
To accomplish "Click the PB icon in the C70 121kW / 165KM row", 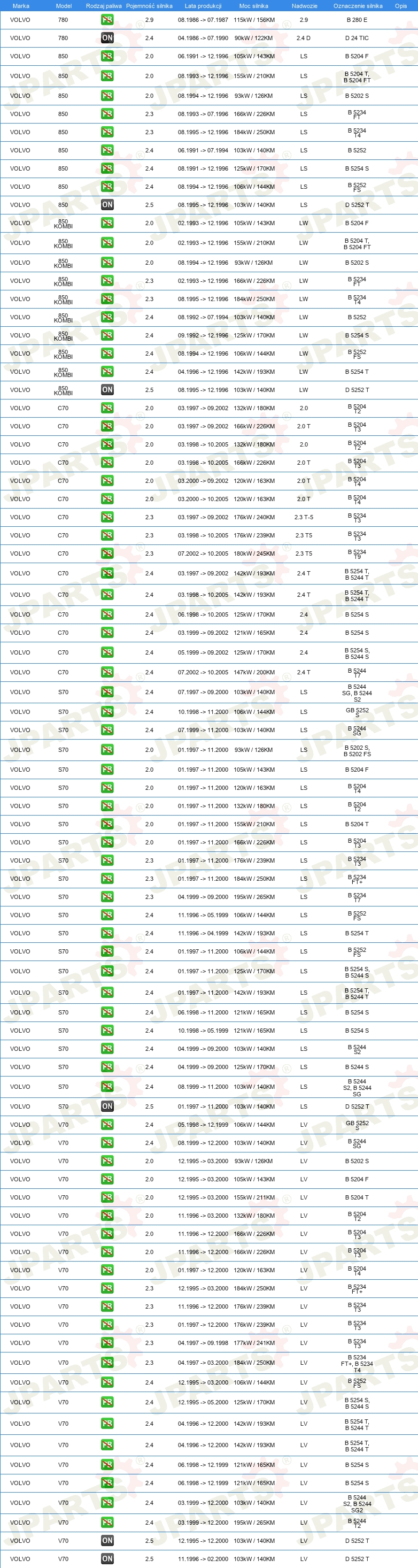I will 107,633.
